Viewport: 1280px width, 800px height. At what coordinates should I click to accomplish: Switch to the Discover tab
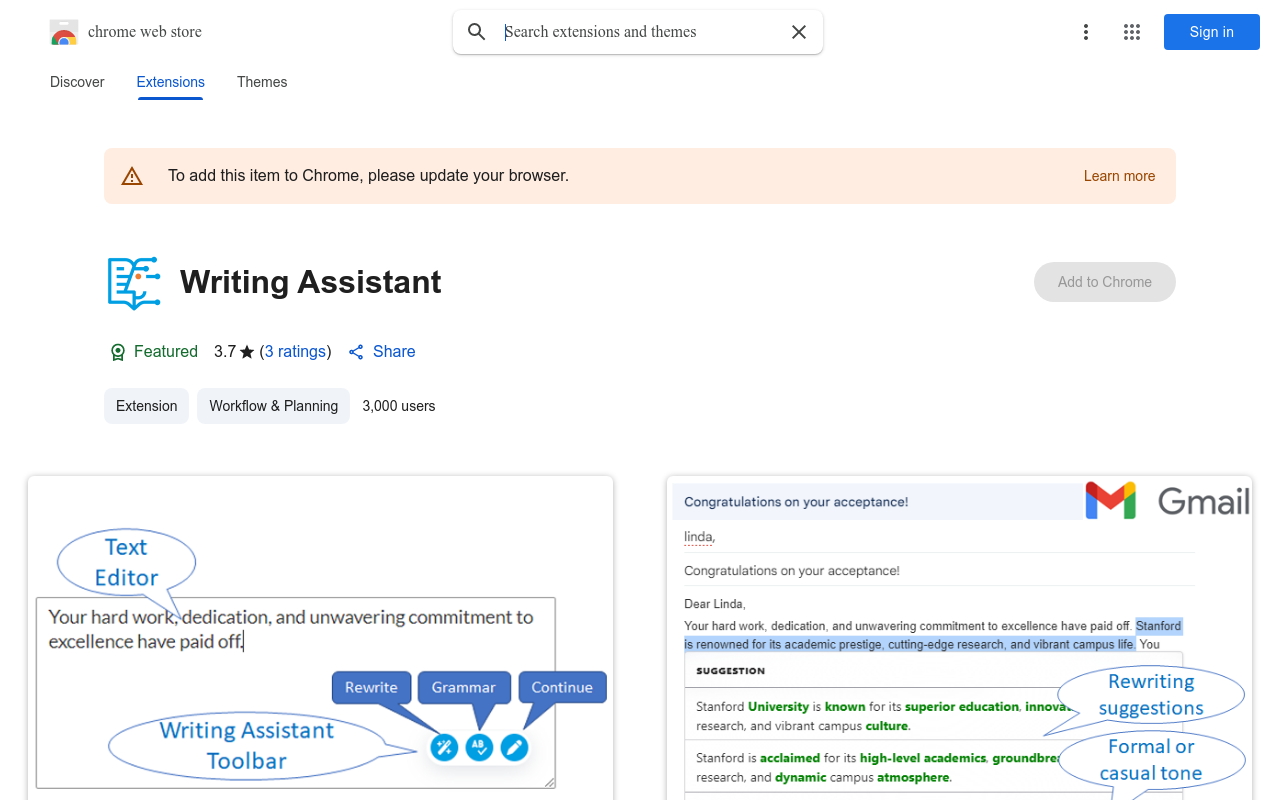pyautogui.click(x=77, y=82)
